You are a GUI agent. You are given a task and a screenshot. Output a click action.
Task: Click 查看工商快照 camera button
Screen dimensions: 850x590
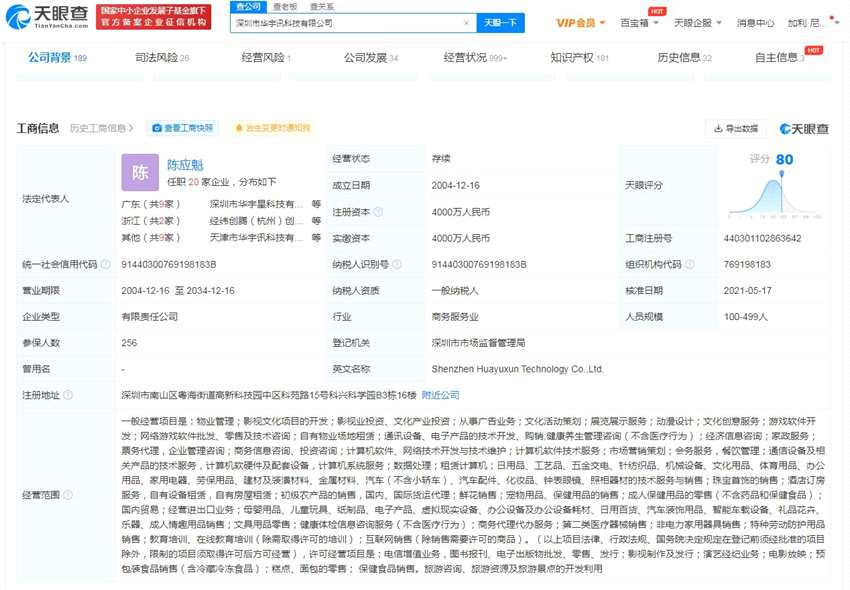[183, 128]
